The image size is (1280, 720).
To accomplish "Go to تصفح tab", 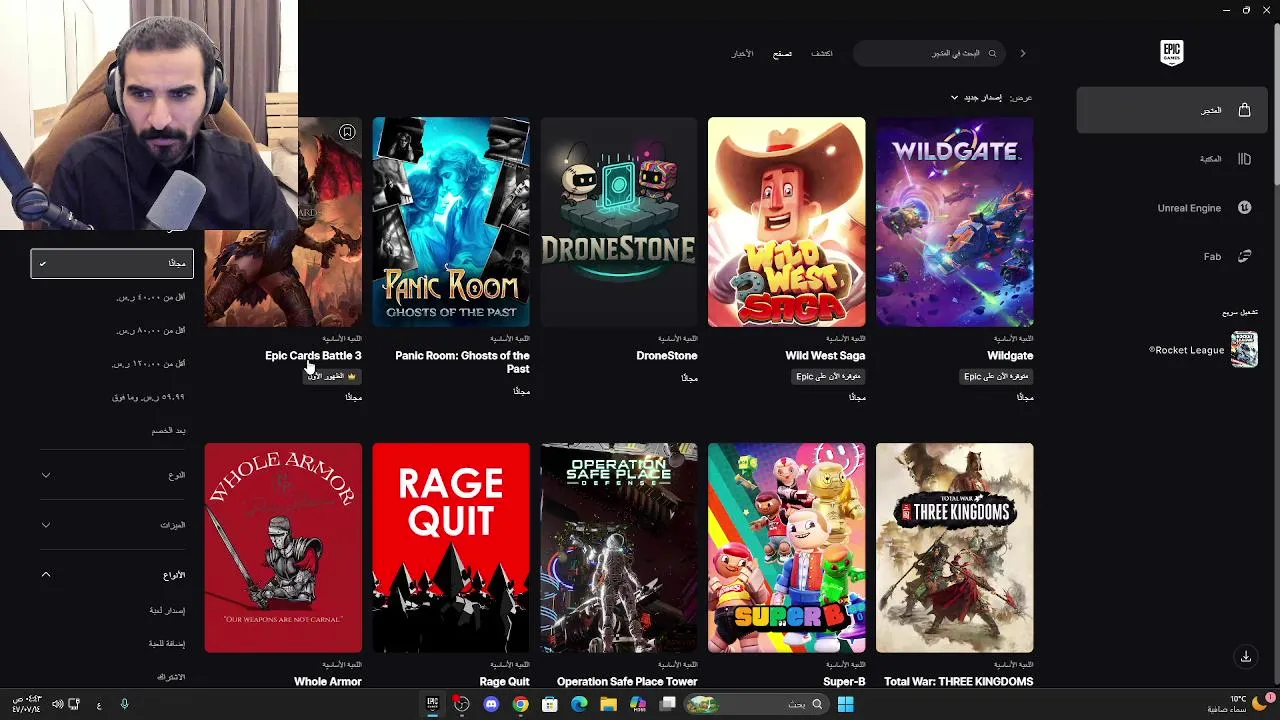I will coord(782,53).
